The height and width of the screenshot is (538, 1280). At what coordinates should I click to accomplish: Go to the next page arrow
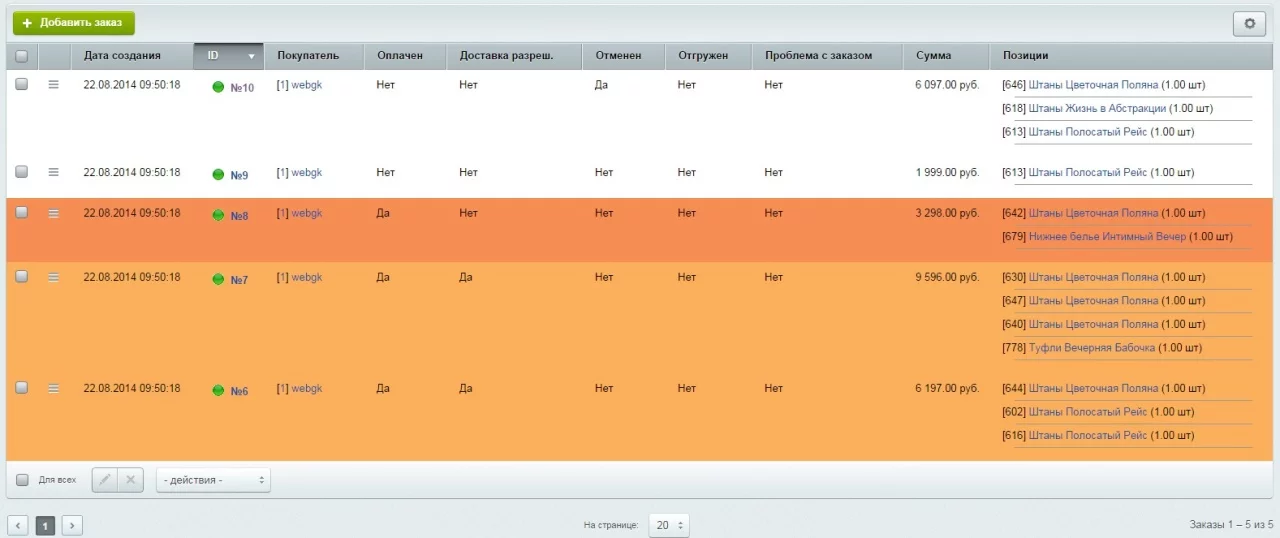pos(72,525)
